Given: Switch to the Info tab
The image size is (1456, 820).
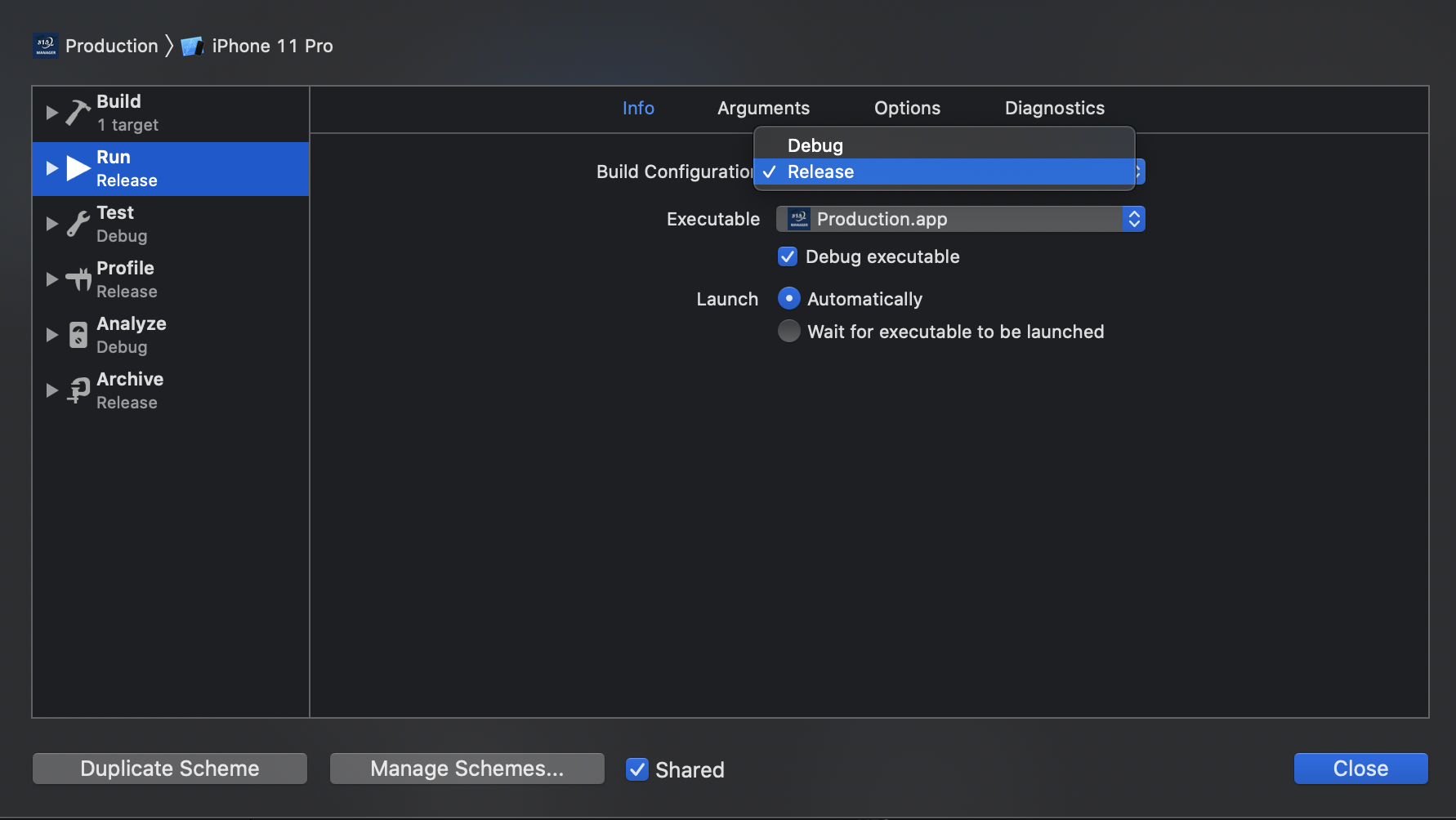Looking at the screenshot, I should pyautogui.click(x=638, y=108).
